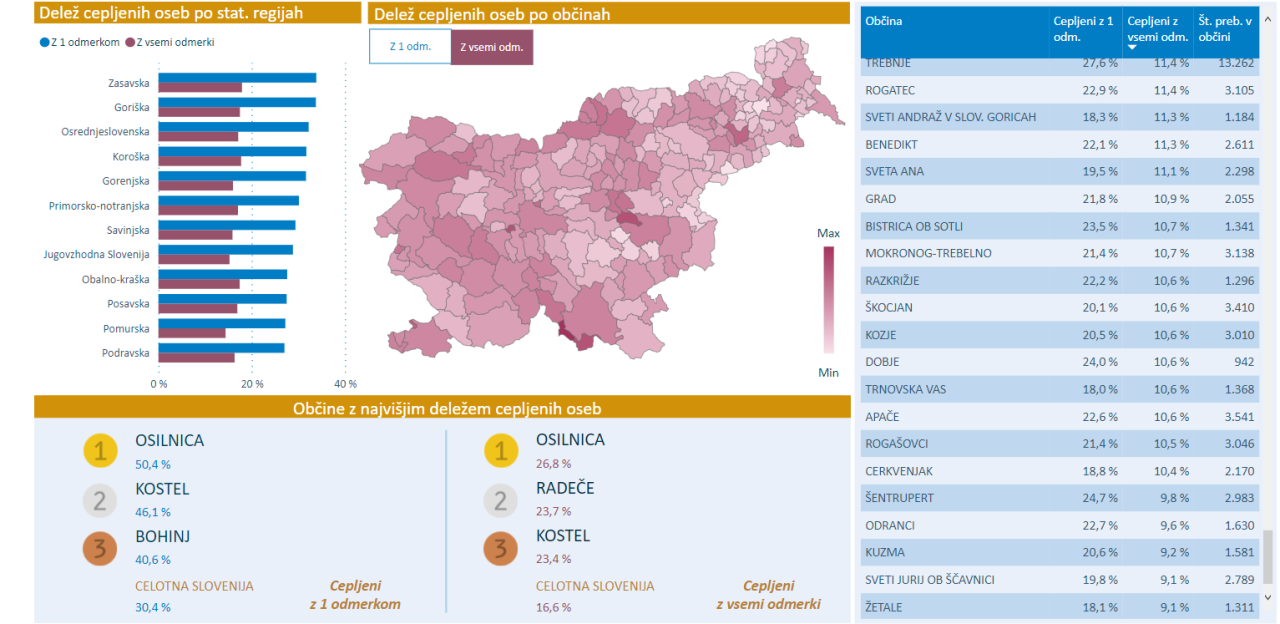Click the blue Zasavska bar in the chart
The image size is (1280, 624).
[237, 78]
